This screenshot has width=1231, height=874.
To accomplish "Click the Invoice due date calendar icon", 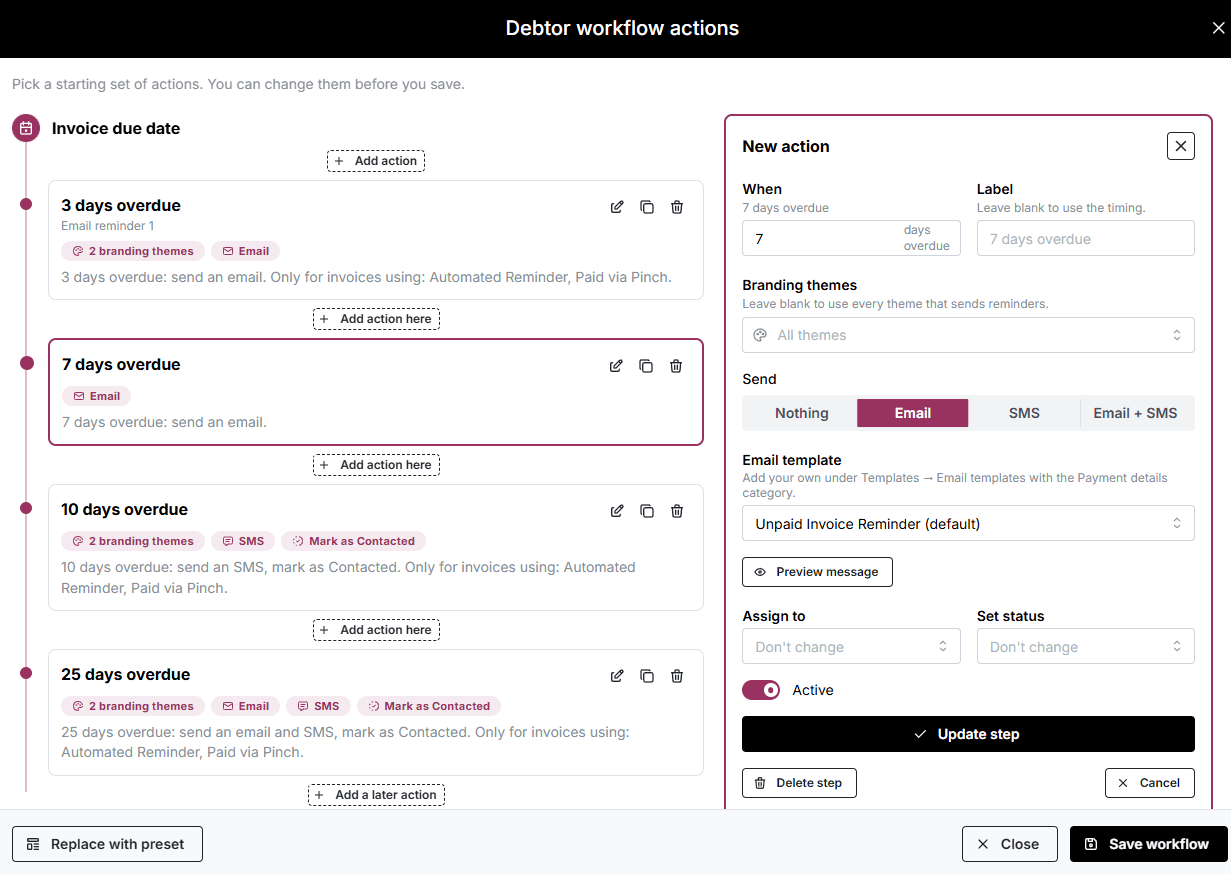I will pos(26,128).
